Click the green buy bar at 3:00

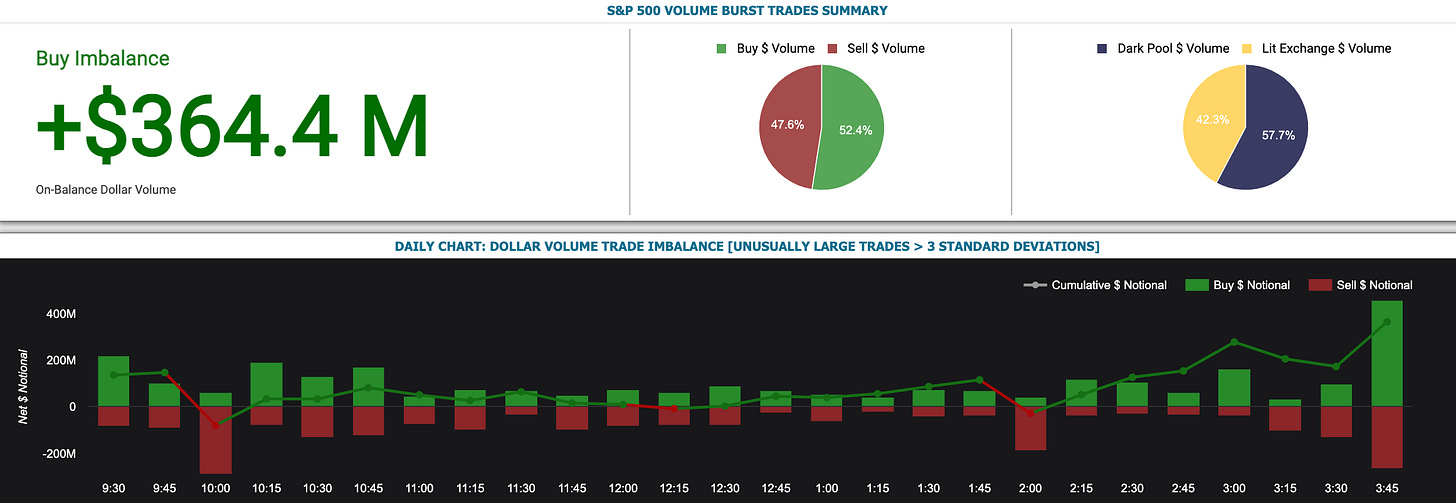pos(1234,388)
